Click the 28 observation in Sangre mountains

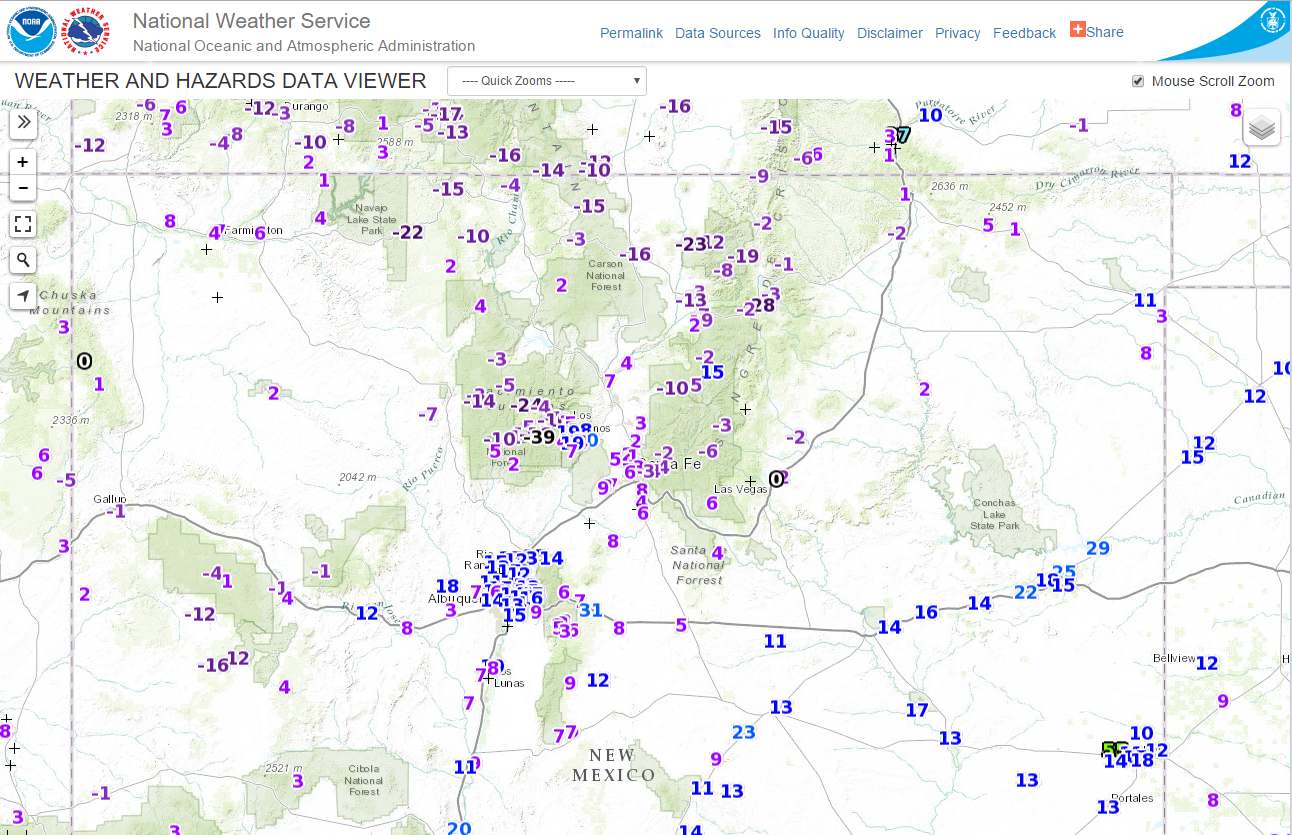(x=764, y=305)
